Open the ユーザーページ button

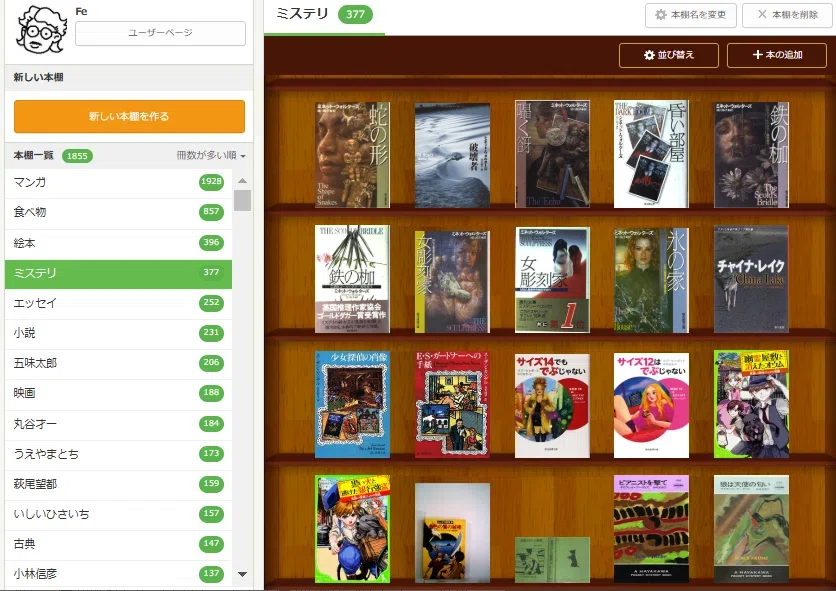tap(160, 33)
